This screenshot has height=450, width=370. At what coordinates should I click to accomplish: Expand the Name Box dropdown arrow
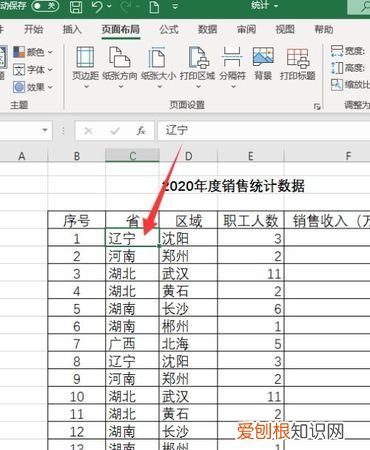(45, 130)
